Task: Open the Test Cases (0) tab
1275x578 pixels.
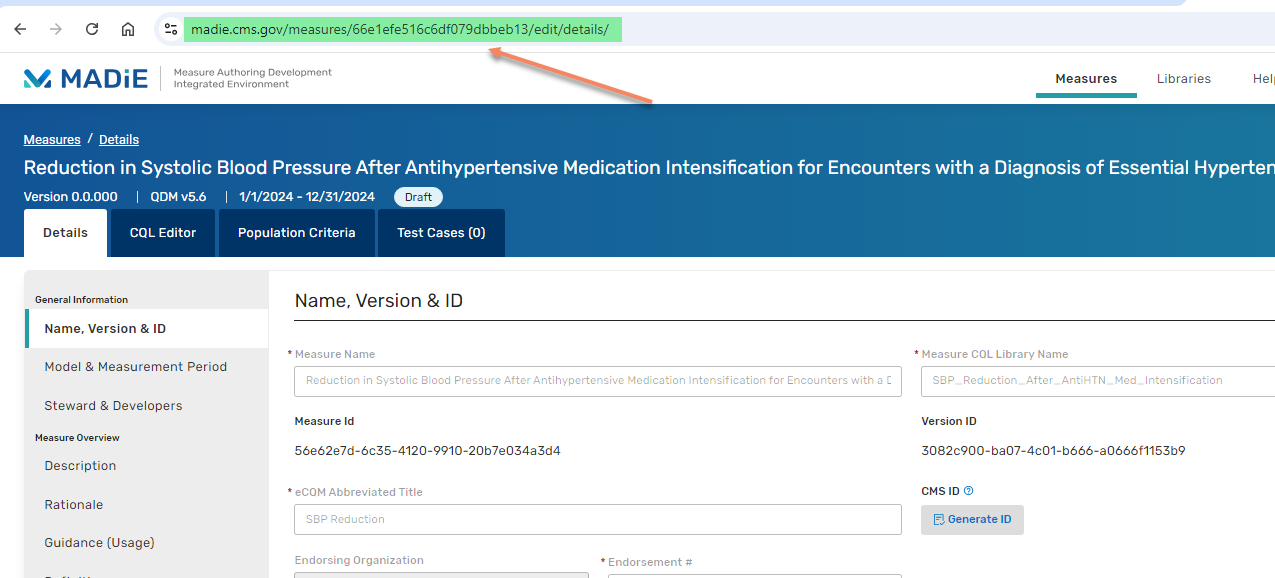Action: (x=441, y=233)
